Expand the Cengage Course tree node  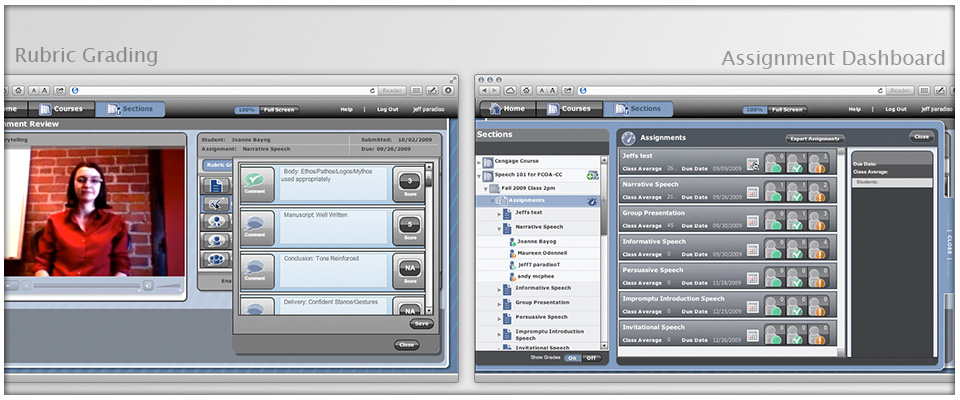479,162
